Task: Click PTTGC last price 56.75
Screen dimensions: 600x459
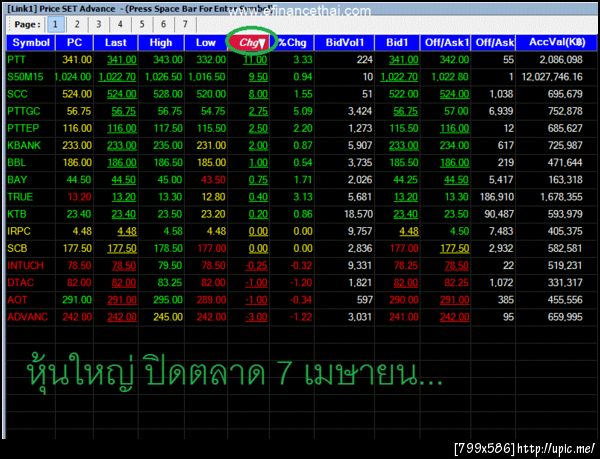Action: pyautogui.click(x=124, y=111)
